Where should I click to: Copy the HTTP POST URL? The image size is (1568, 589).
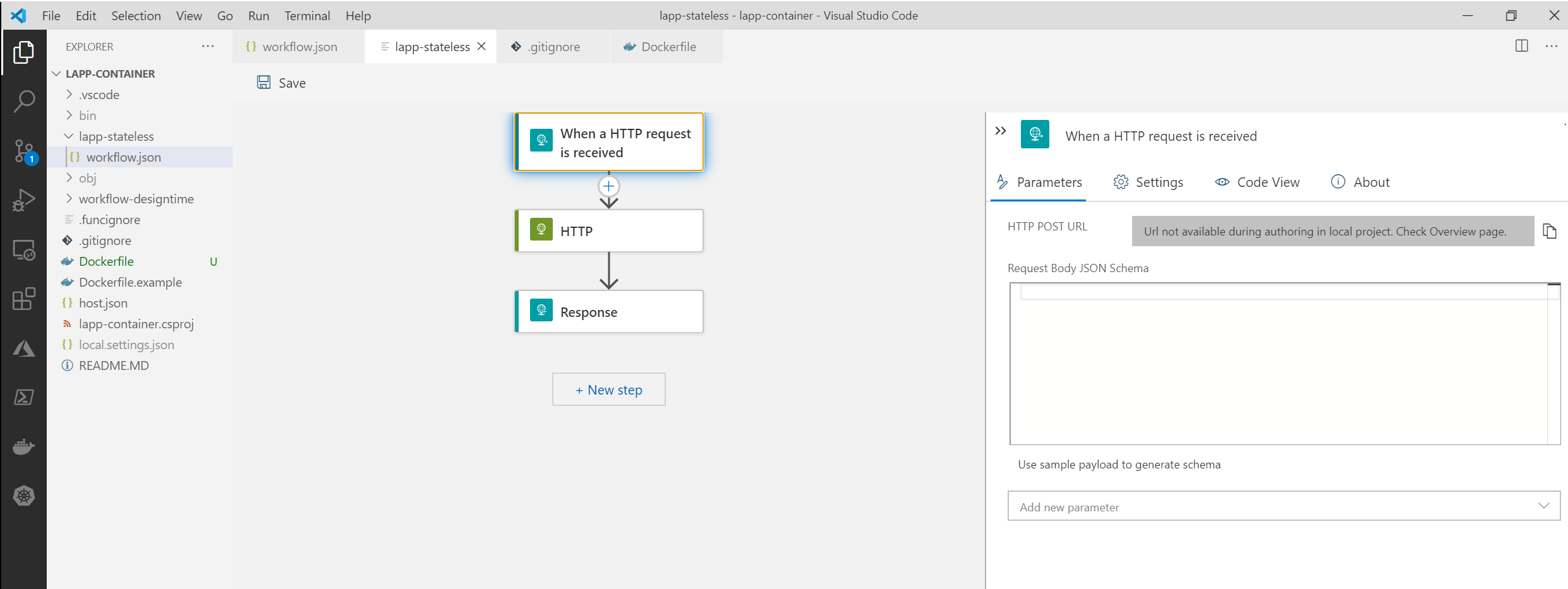pyautogui.click(x=1549, y=231)
